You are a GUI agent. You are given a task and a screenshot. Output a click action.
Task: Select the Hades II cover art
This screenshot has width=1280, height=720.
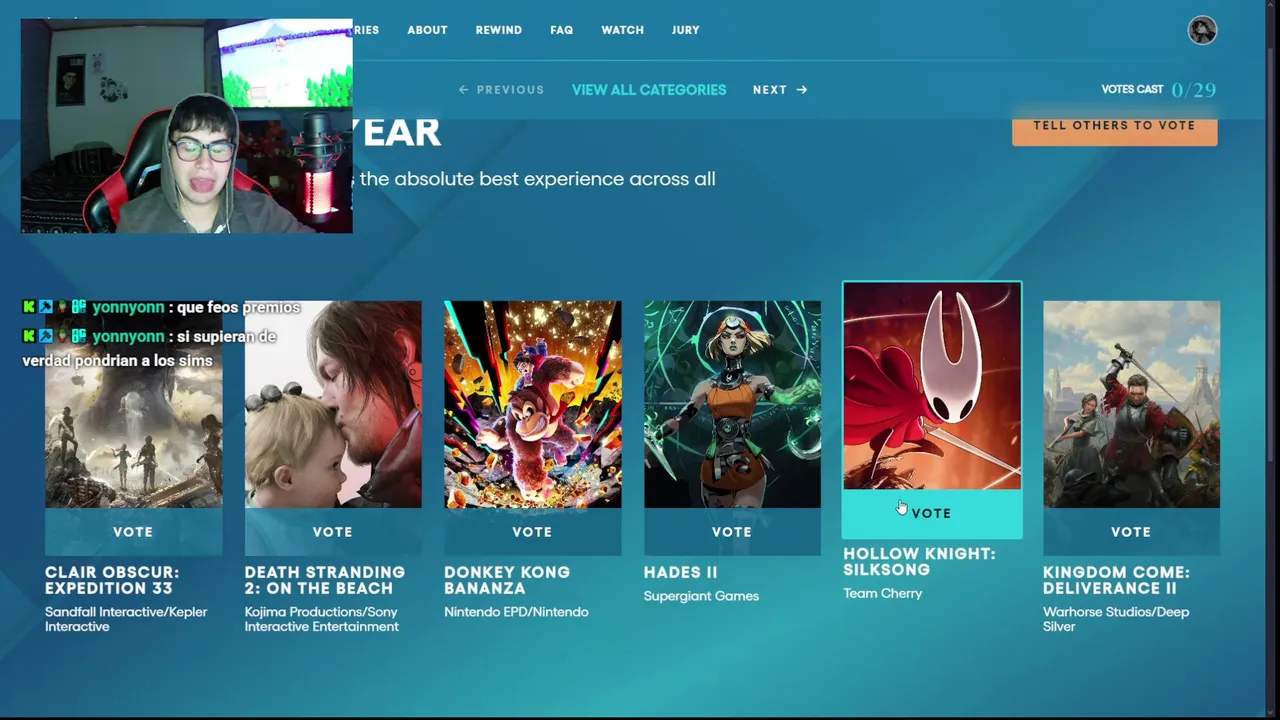coord(732,404)
